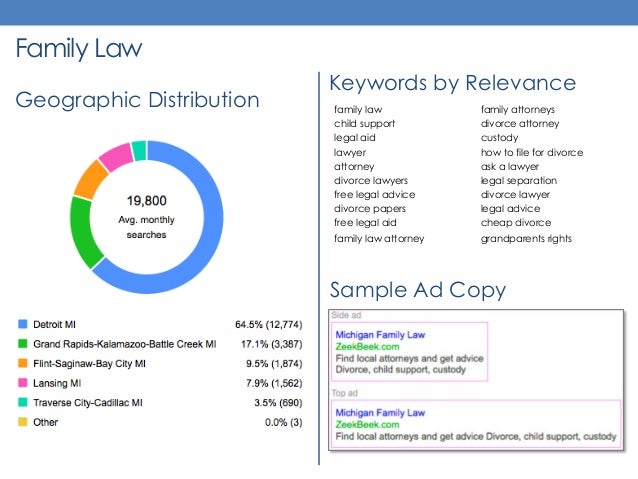Click keyword 'family law attorney'

click(379, 238)
